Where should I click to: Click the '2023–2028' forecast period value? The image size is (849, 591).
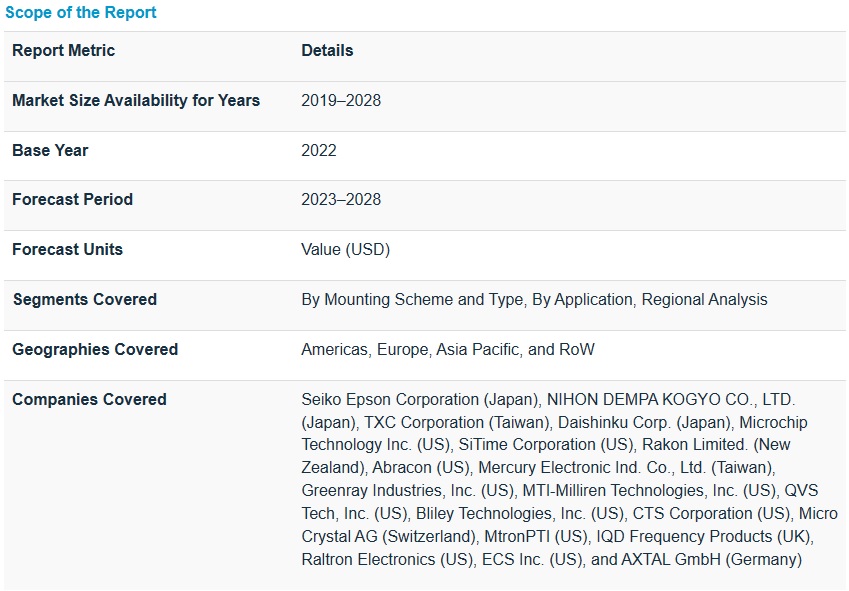click(341, 200)
